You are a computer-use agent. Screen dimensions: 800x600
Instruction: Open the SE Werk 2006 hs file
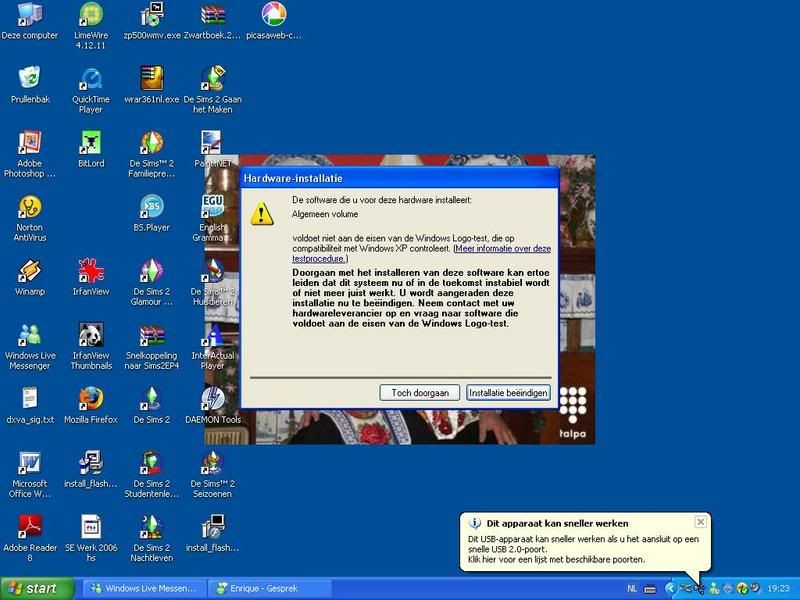(x=91, y=539)
